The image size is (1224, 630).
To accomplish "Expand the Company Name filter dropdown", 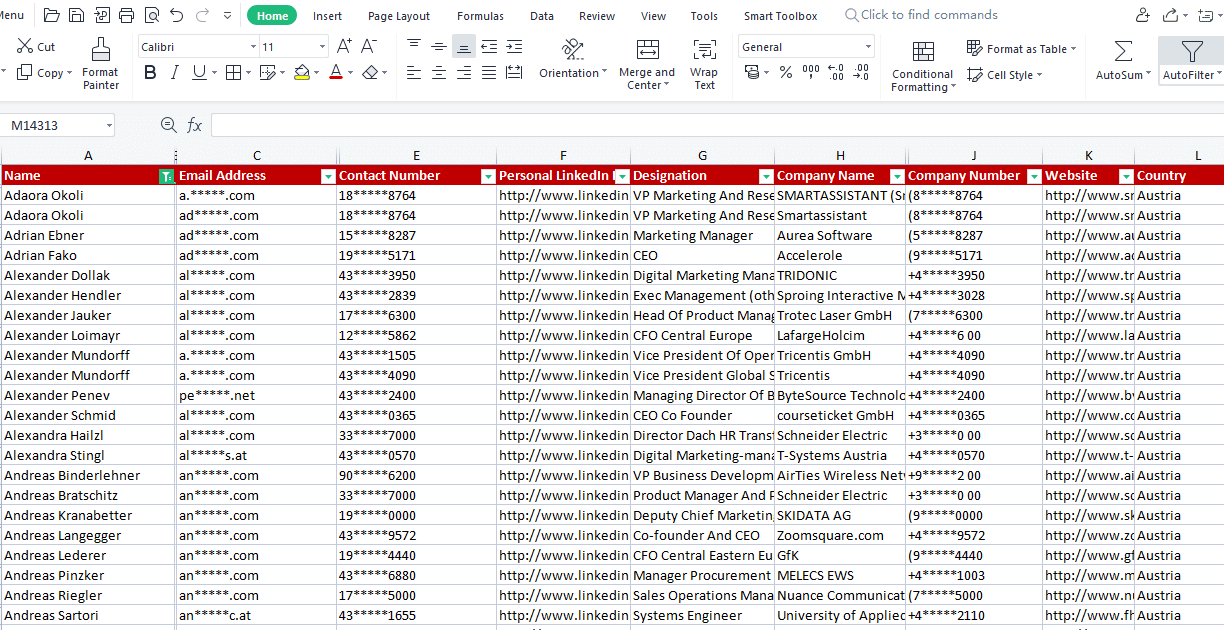I will pos(898,176).
